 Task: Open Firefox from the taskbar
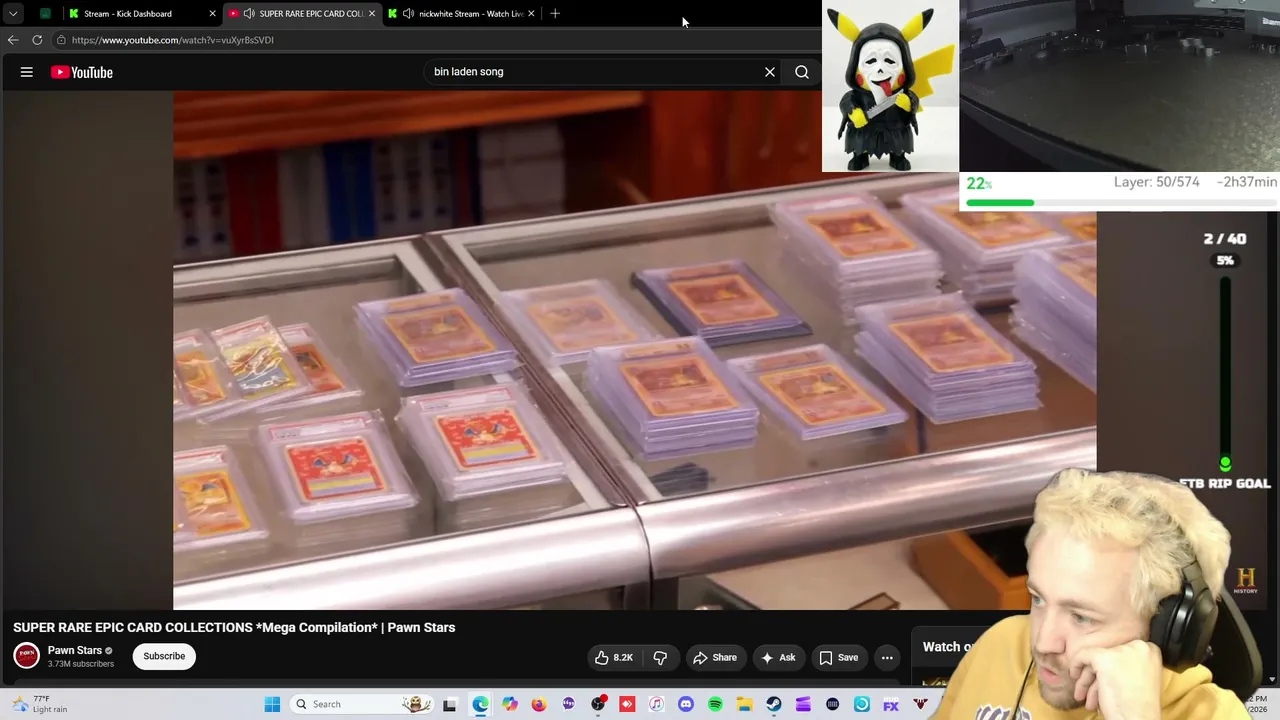tap(539, 704)
